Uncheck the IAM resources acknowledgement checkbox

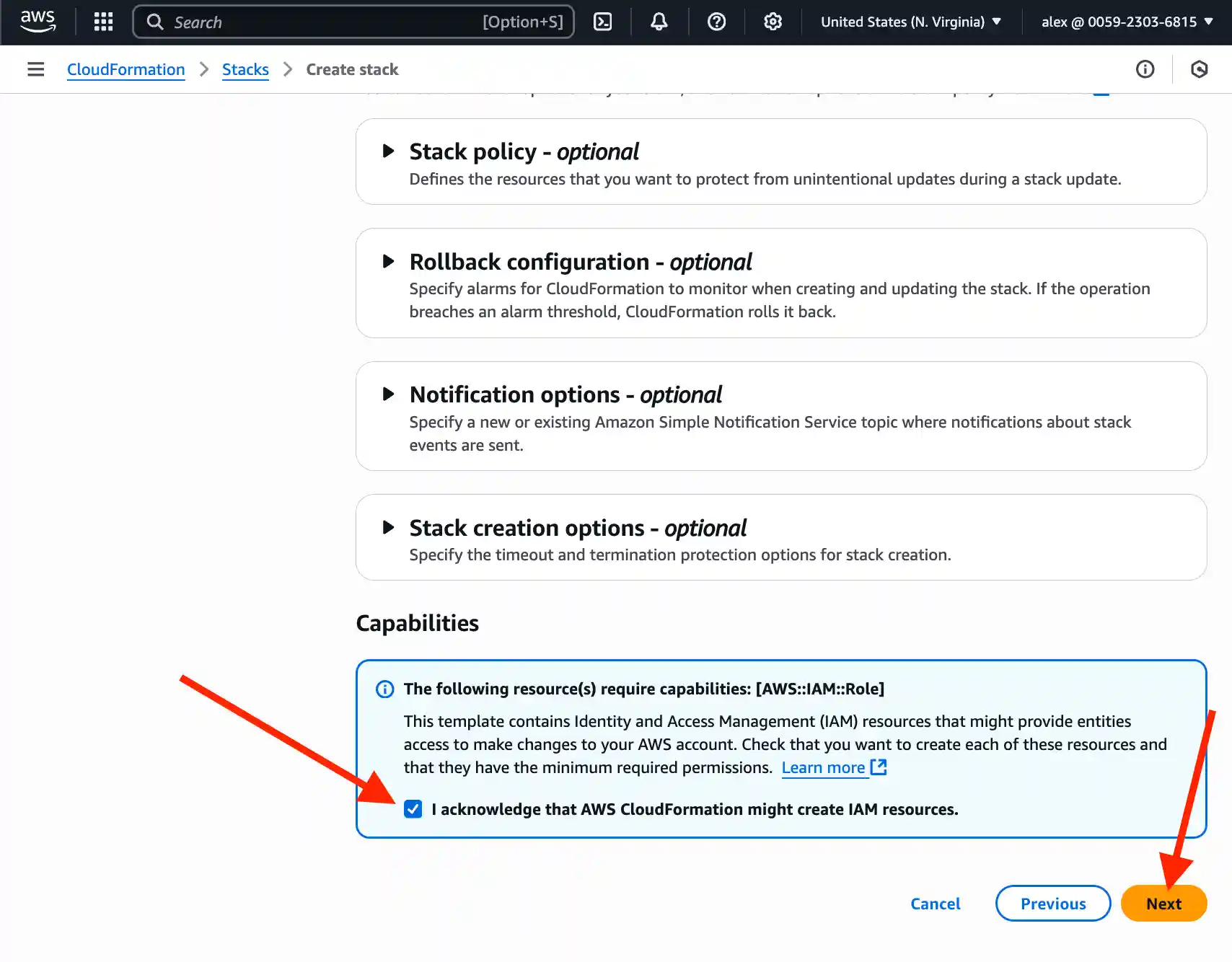point(413,809)
